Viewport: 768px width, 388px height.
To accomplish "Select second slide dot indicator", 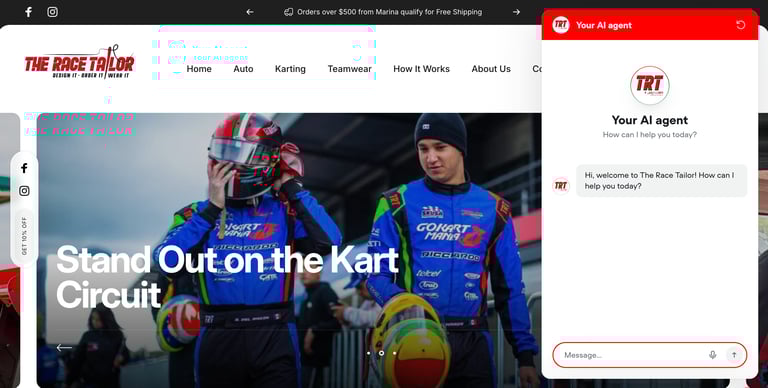I will click(x=381, y=353).
